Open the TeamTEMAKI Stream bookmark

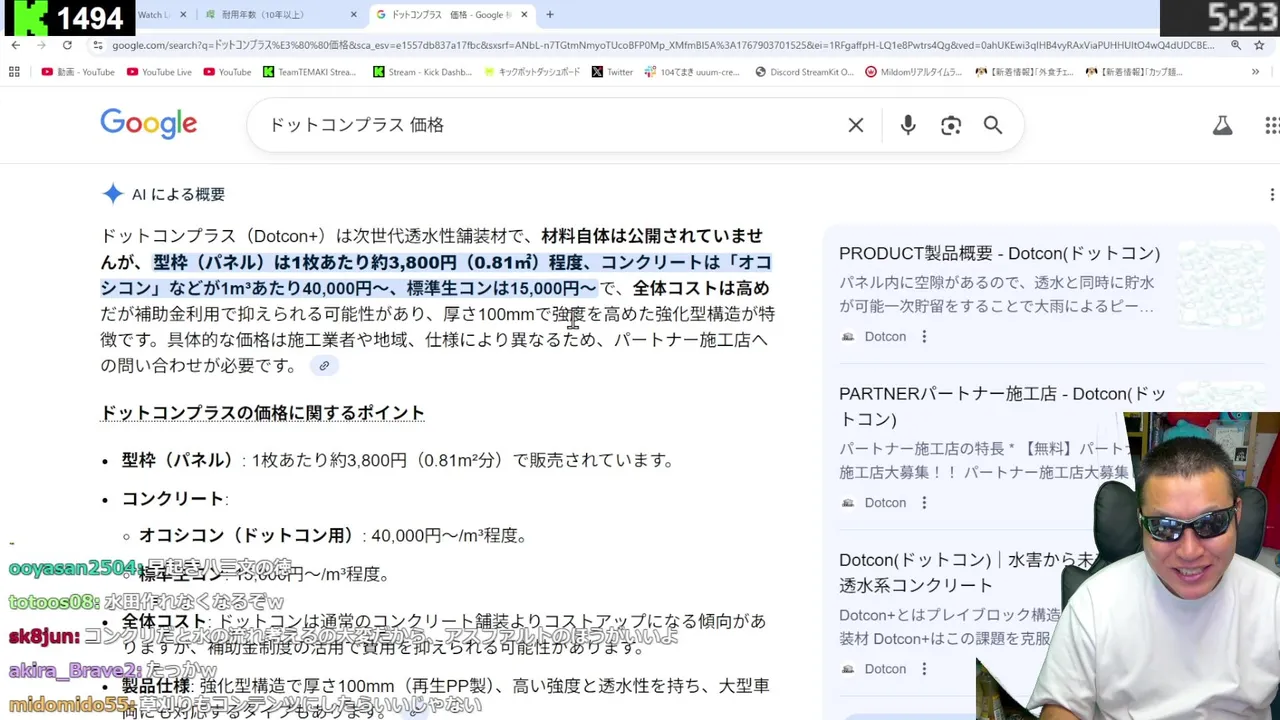[x=309, y=72]
